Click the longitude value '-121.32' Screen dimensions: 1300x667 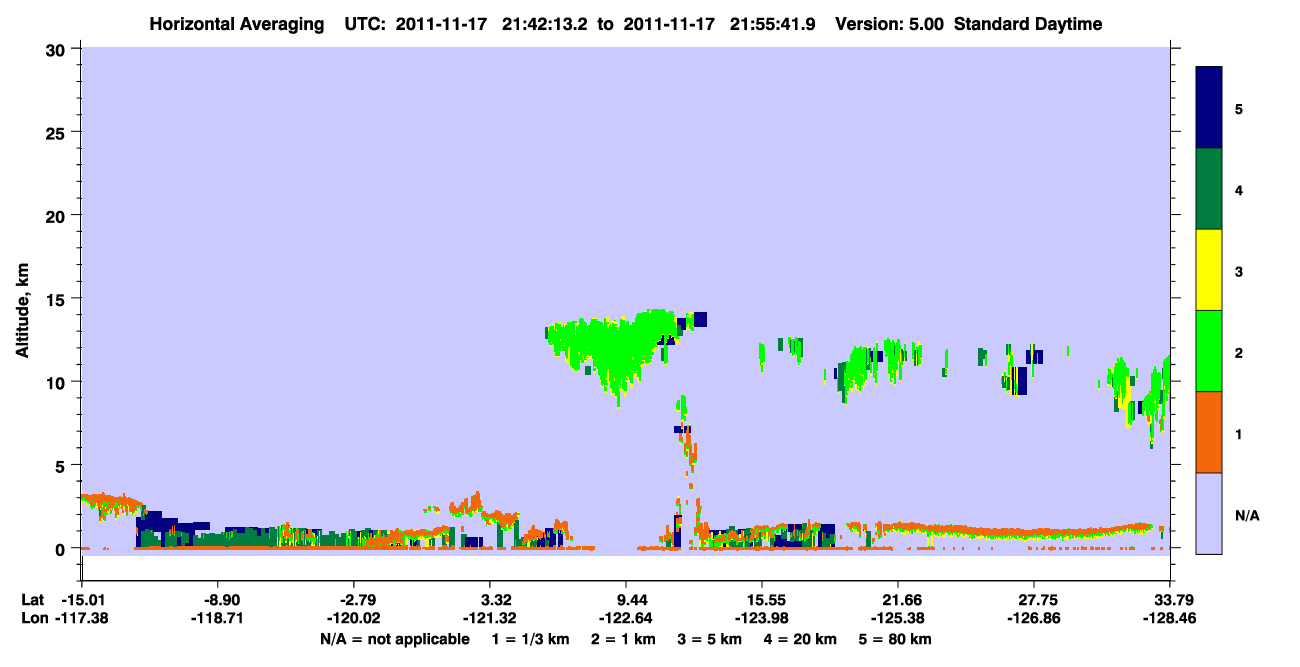click(490, 618)
